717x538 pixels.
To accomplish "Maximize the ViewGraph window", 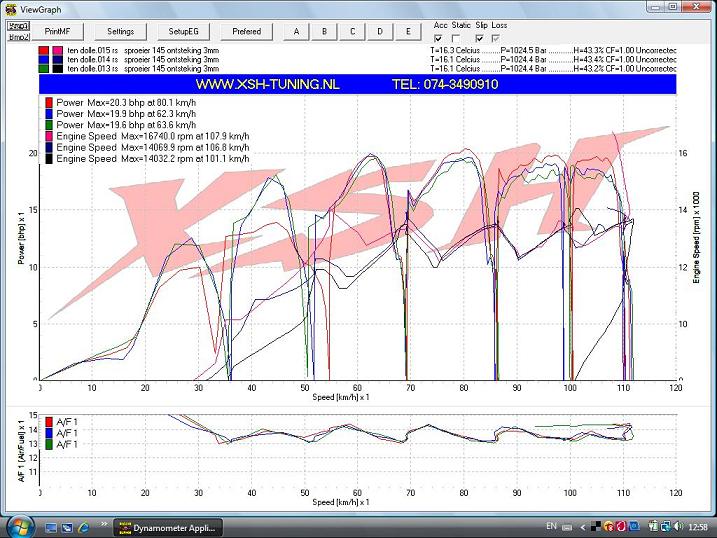I will (x=673, y=7).
